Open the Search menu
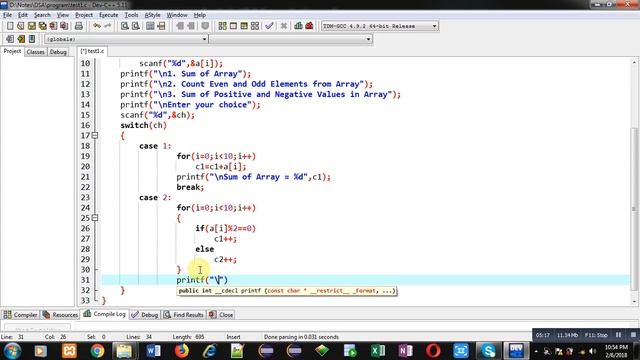 42,15
